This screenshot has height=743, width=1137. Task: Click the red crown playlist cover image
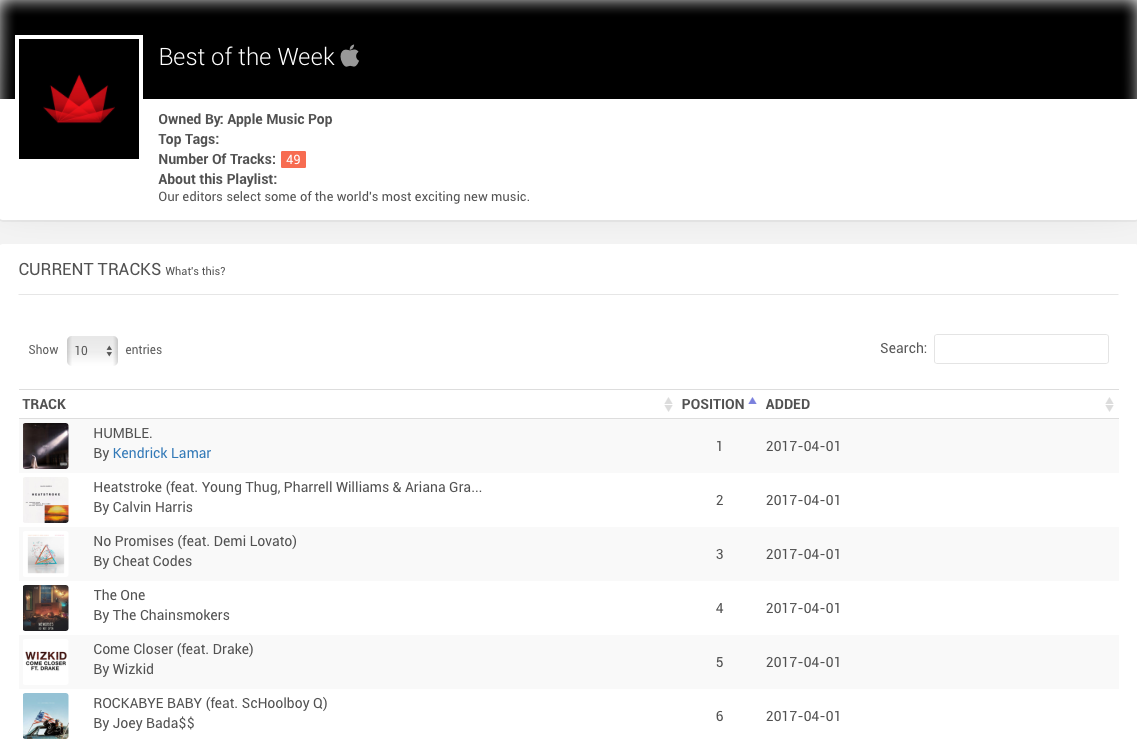79,98
